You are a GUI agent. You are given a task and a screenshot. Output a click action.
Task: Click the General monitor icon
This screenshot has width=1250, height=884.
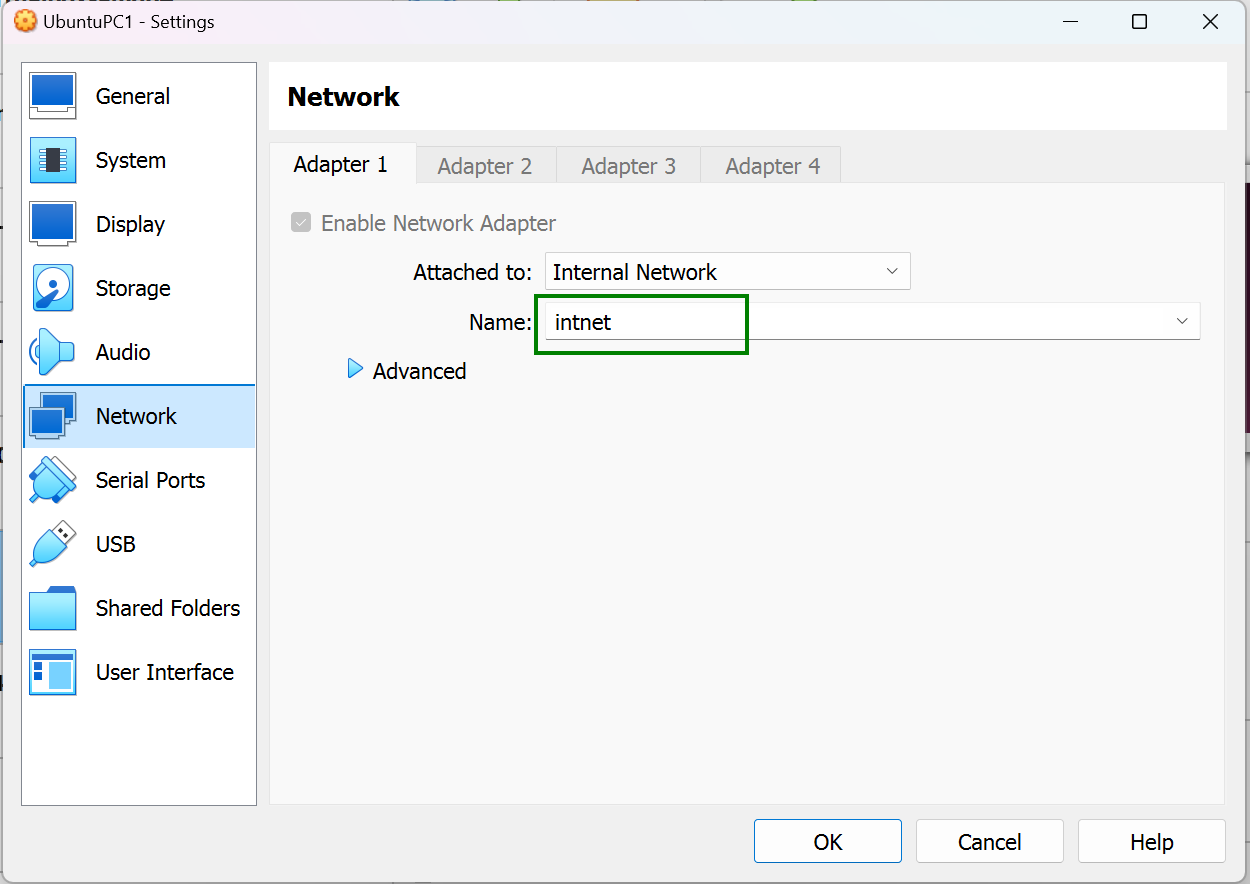click(x=53, y=96)
